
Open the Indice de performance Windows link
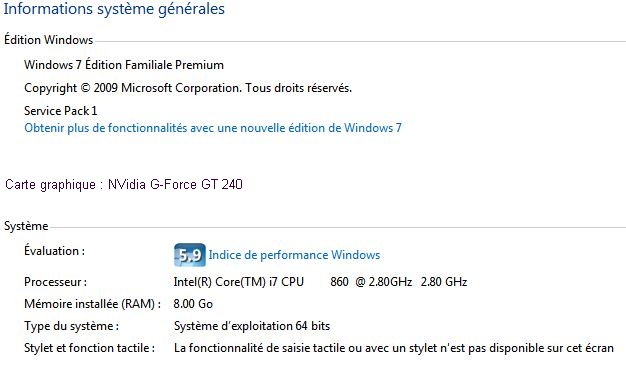294,255
